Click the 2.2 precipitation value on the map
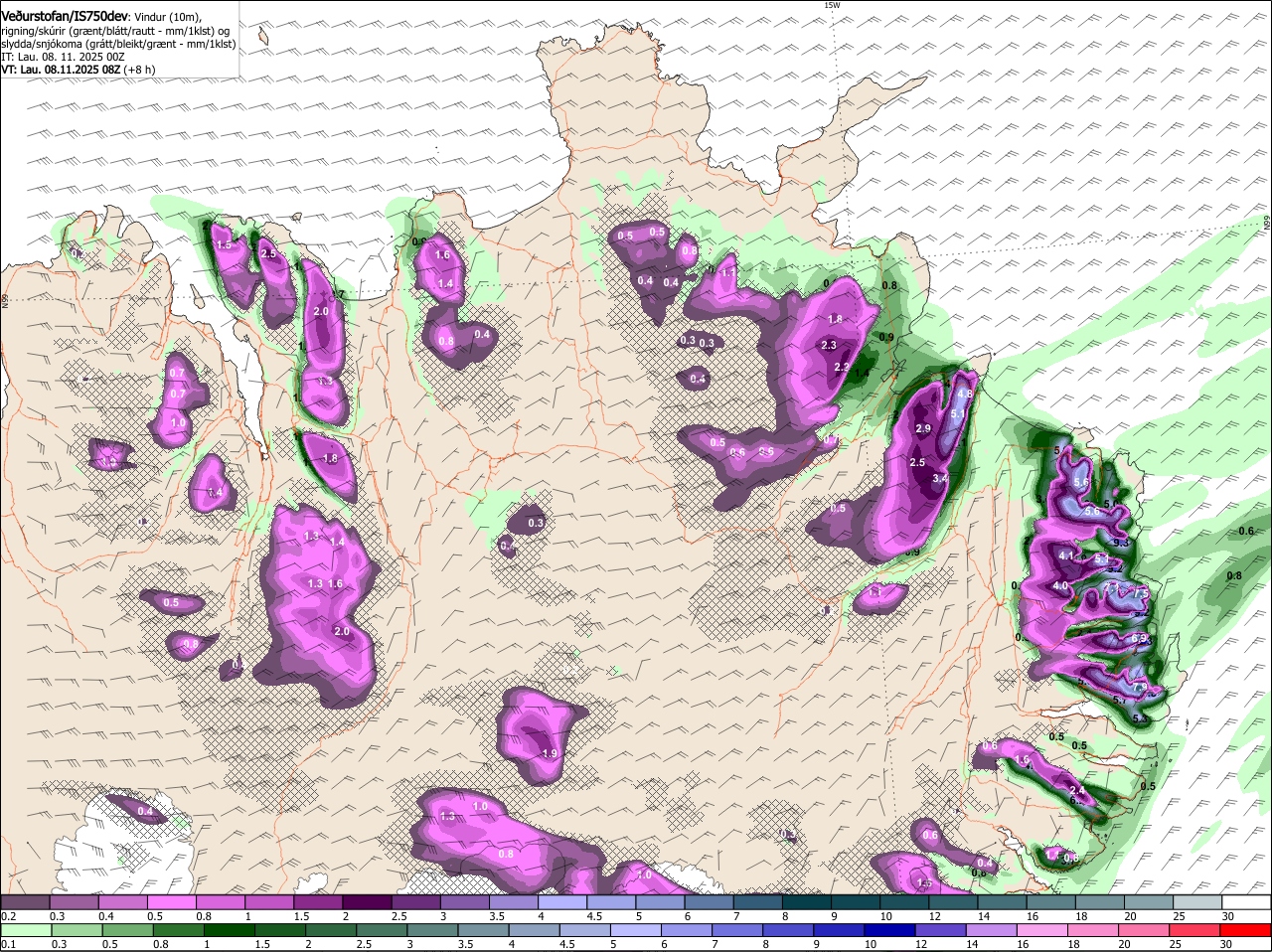This screenshot has height=952, width=1272. [x=841, y=367]
